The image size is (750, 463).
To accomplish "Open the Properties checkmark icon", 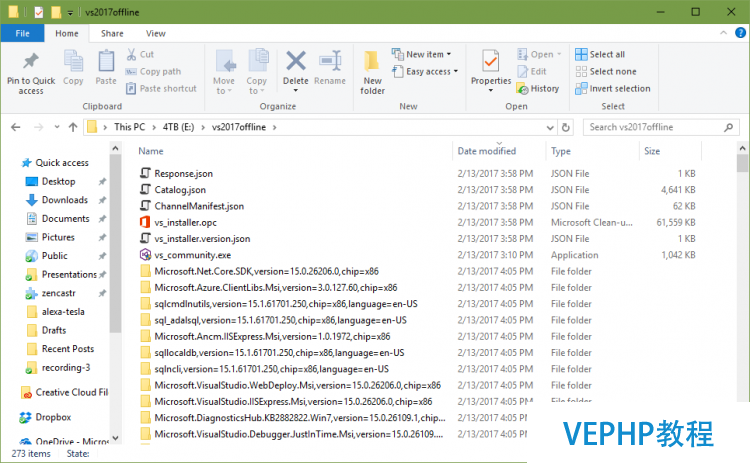I will click(491, 61).
